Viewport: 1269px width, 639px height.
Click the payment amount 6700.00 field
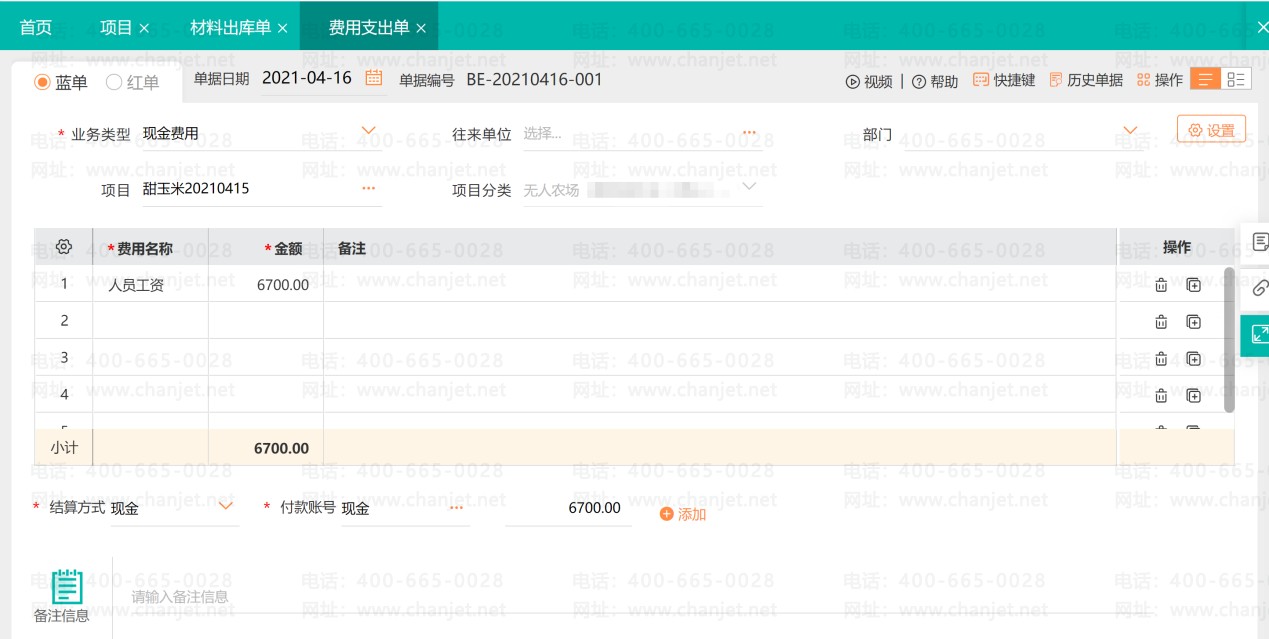click(568, 508)
